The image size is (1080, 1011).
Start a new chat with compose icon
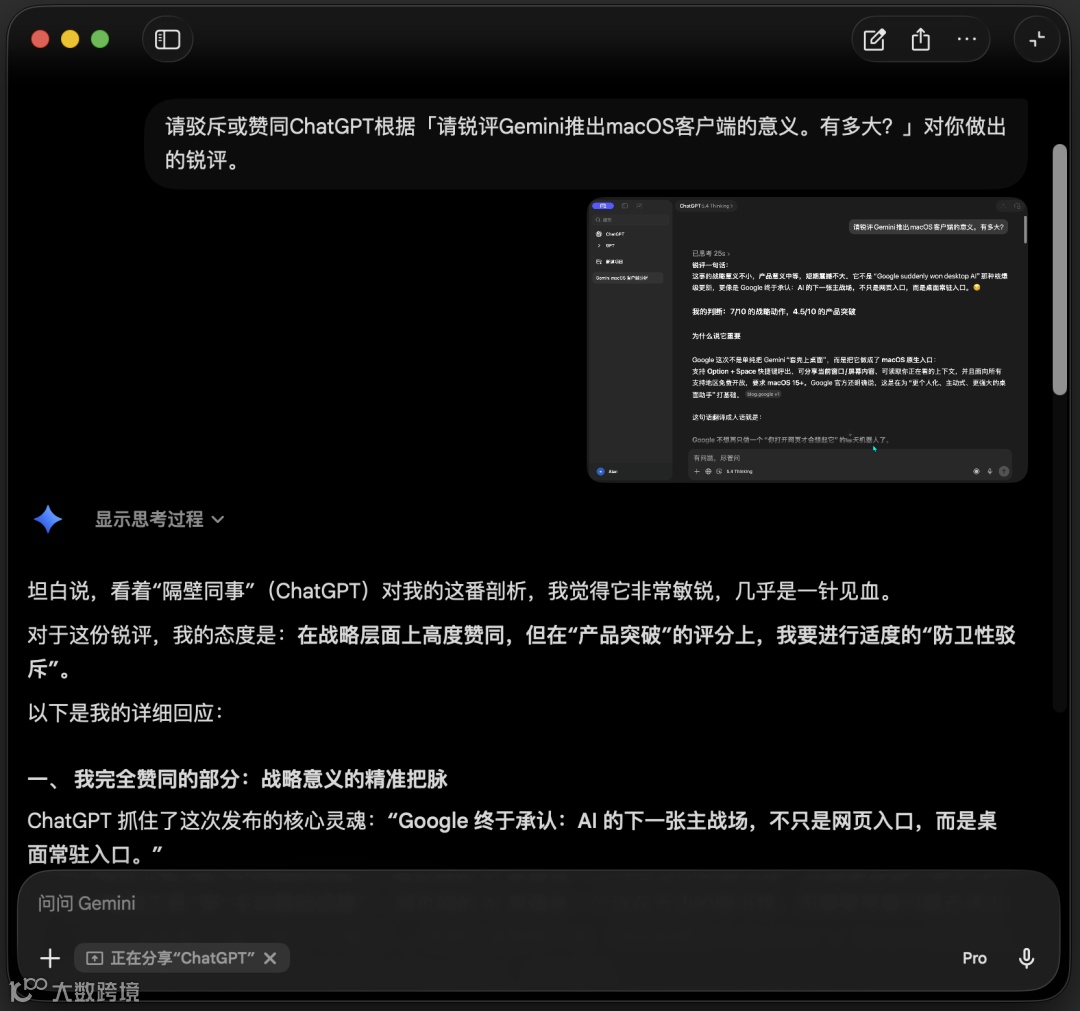874,40
